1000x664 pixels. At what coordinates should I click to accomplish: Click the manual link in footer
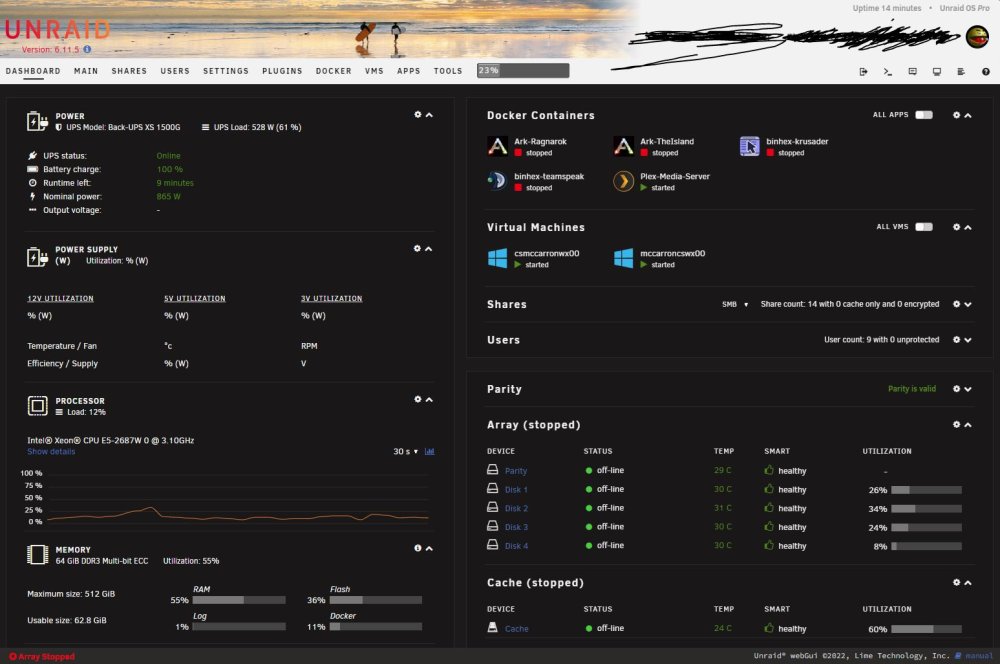click(979, 656)
